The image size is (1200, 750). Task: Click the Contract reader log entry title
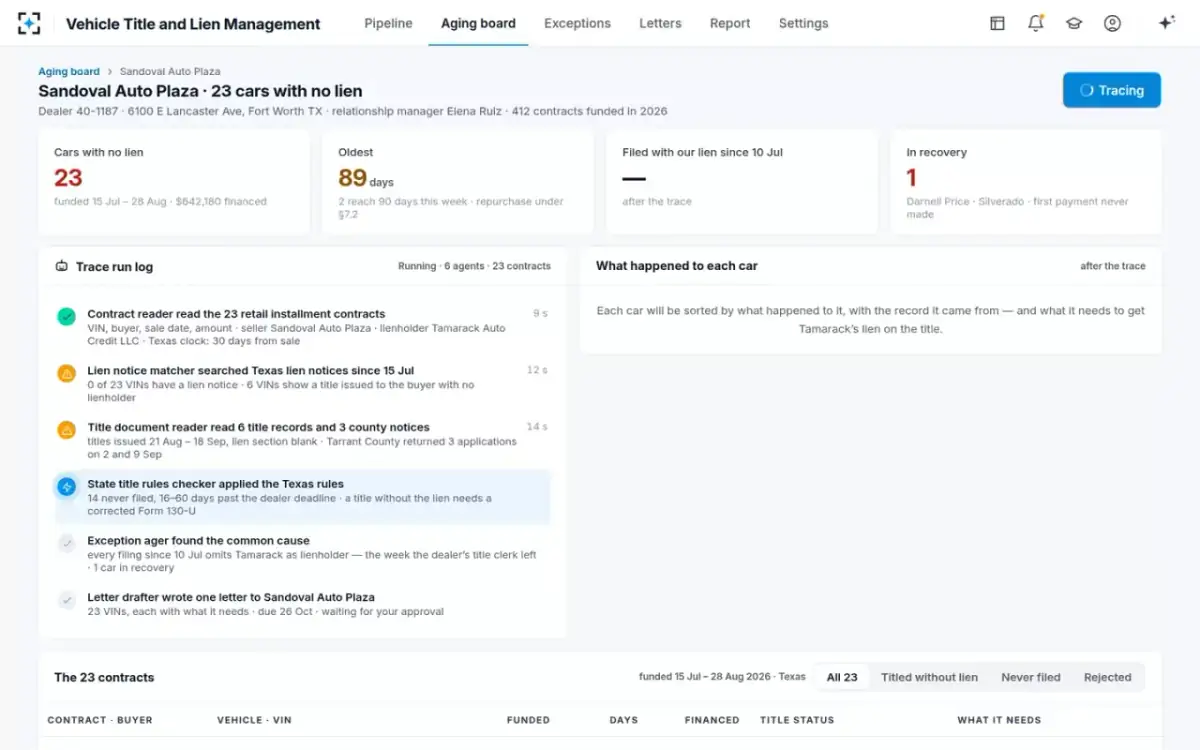[236, 314]
